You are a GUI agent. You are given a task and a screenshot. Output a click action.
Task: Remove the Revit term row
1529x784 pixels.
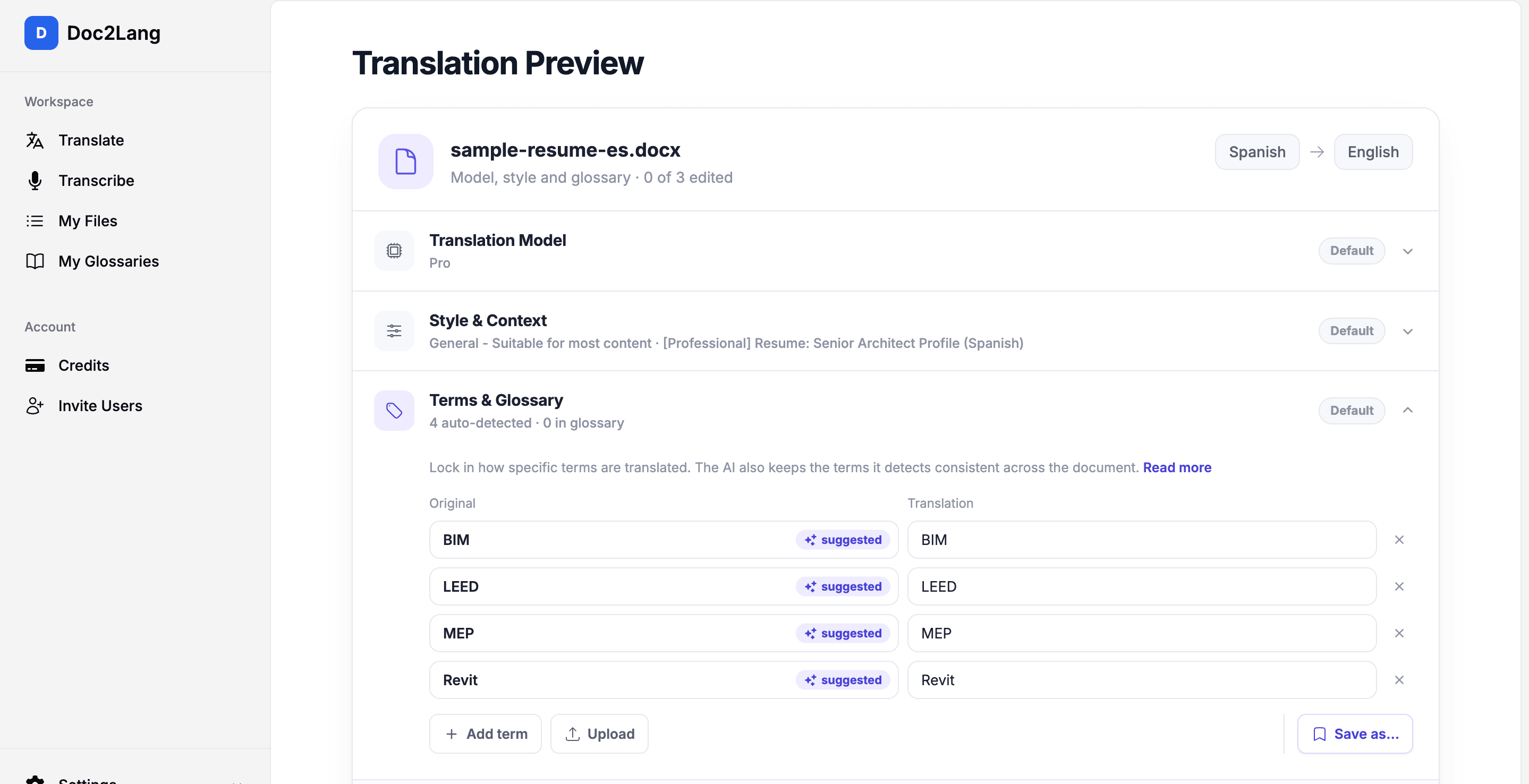(1399, 680)
